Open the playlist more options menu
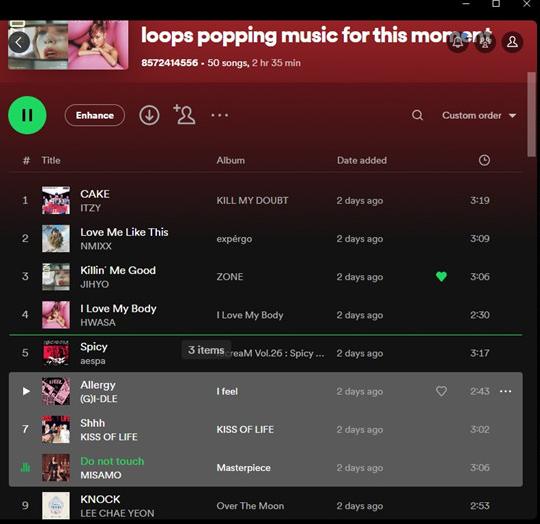540x524 pixels. point(220,115)
